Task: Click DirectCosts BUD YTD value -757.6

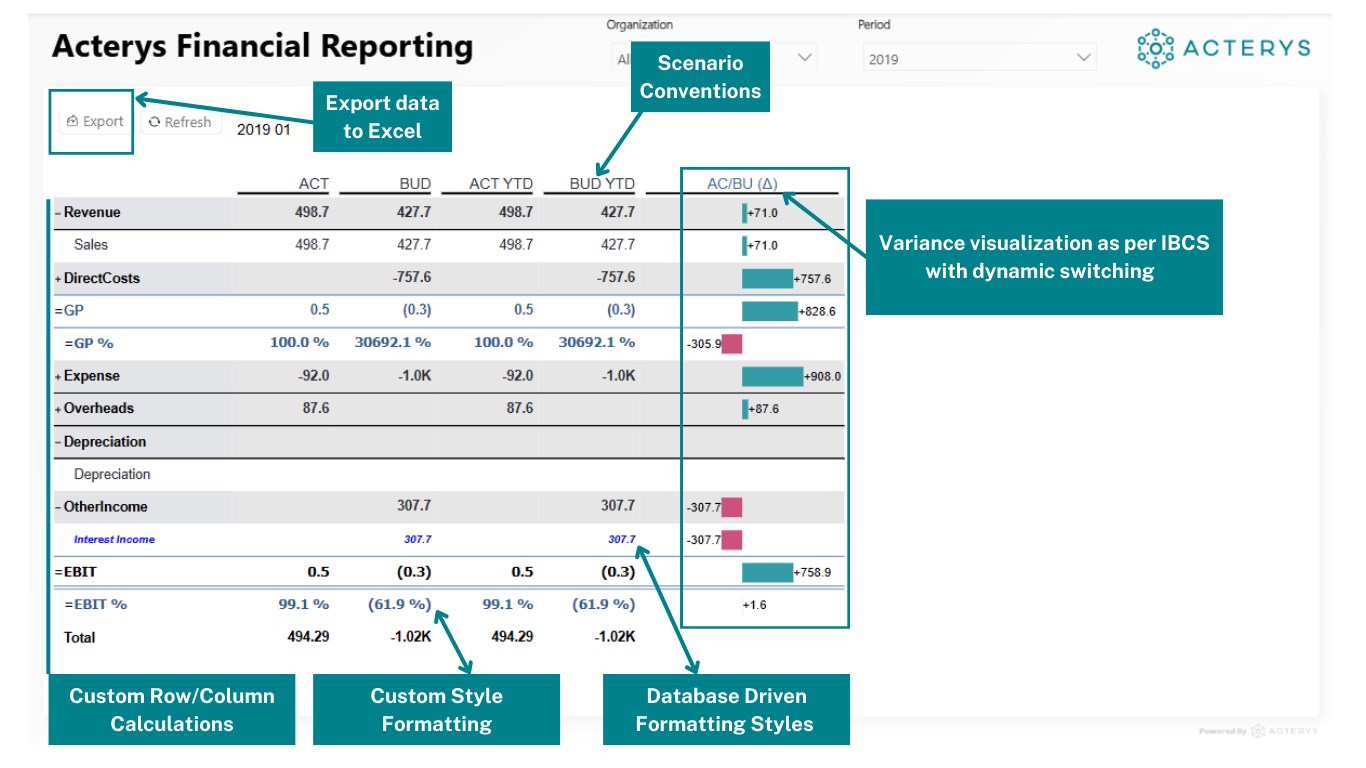Action: (614, 278)
